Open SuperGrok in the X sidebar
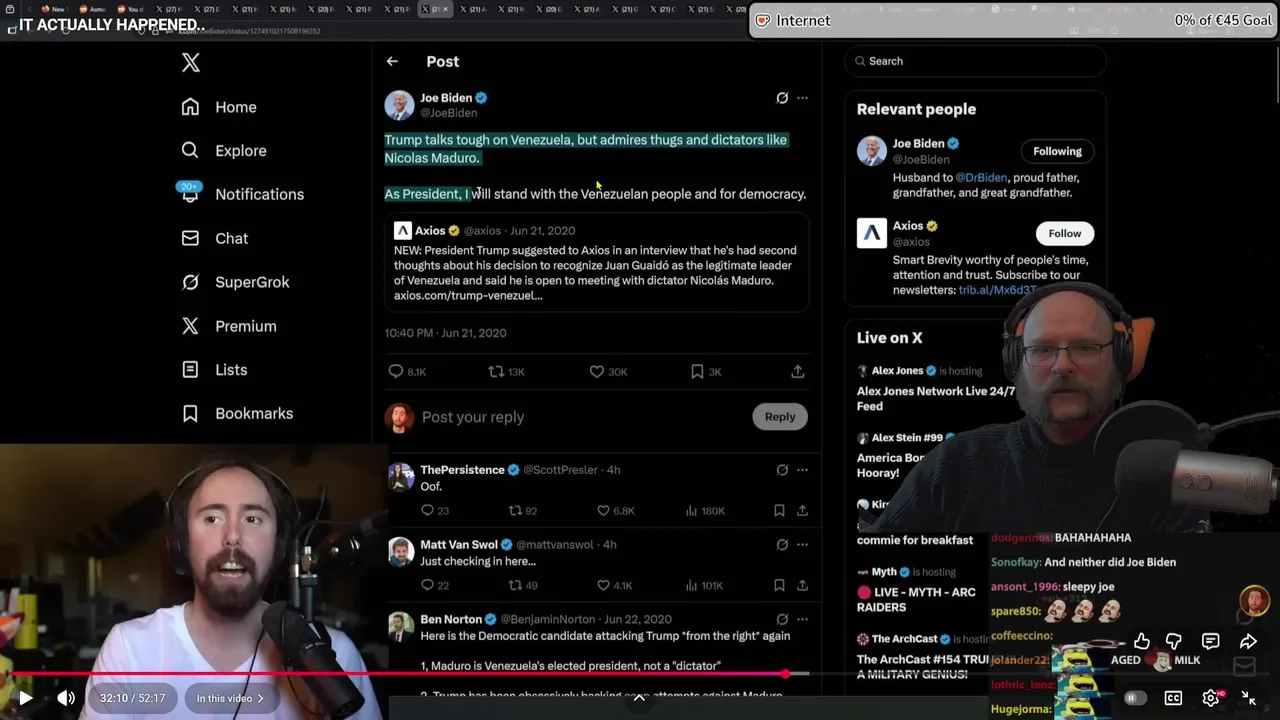1280x720 pixels. pyautogui.click(x=235, y=282)
